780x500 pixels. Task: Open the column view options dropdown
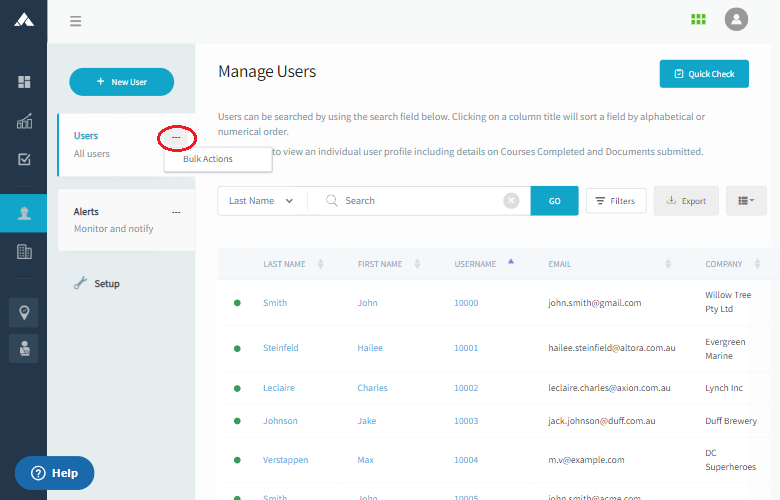(746, 201)
